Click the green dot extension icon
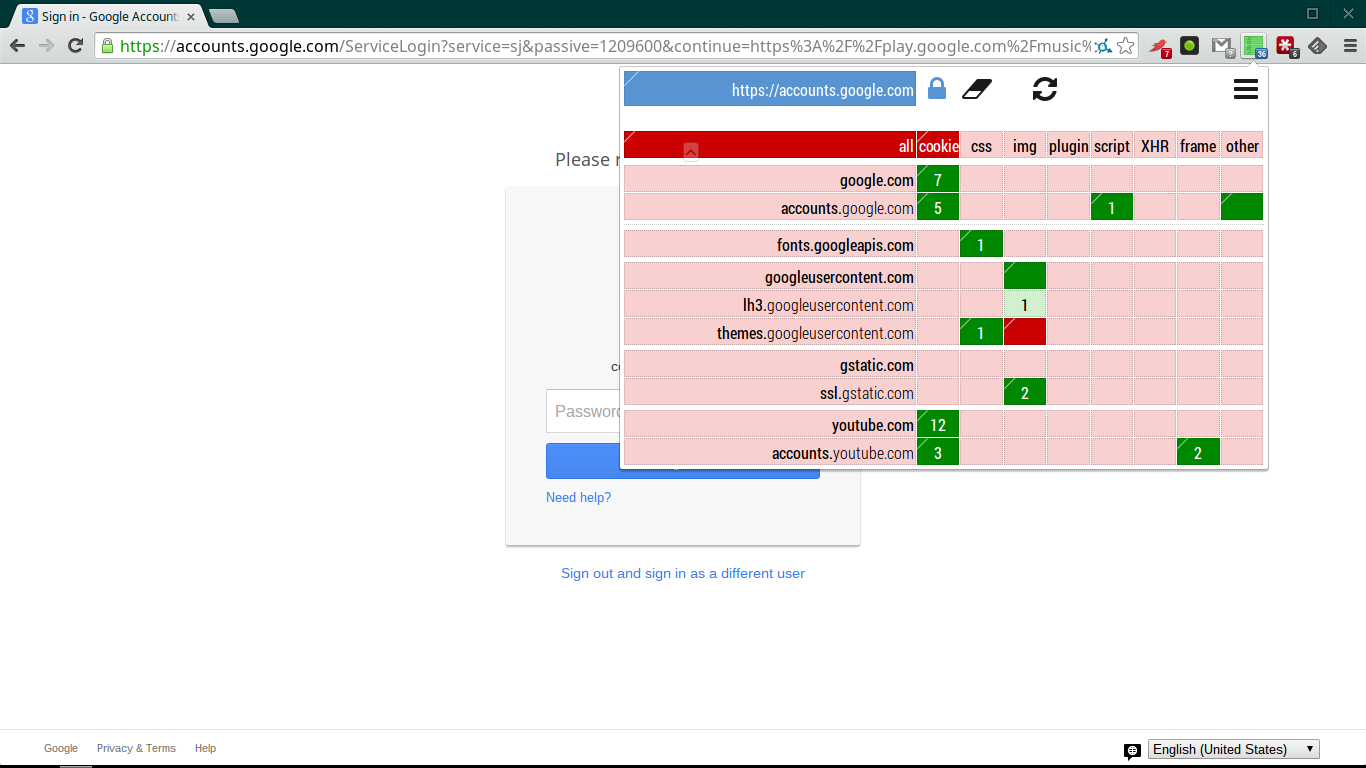 [x=1189, y=46]
